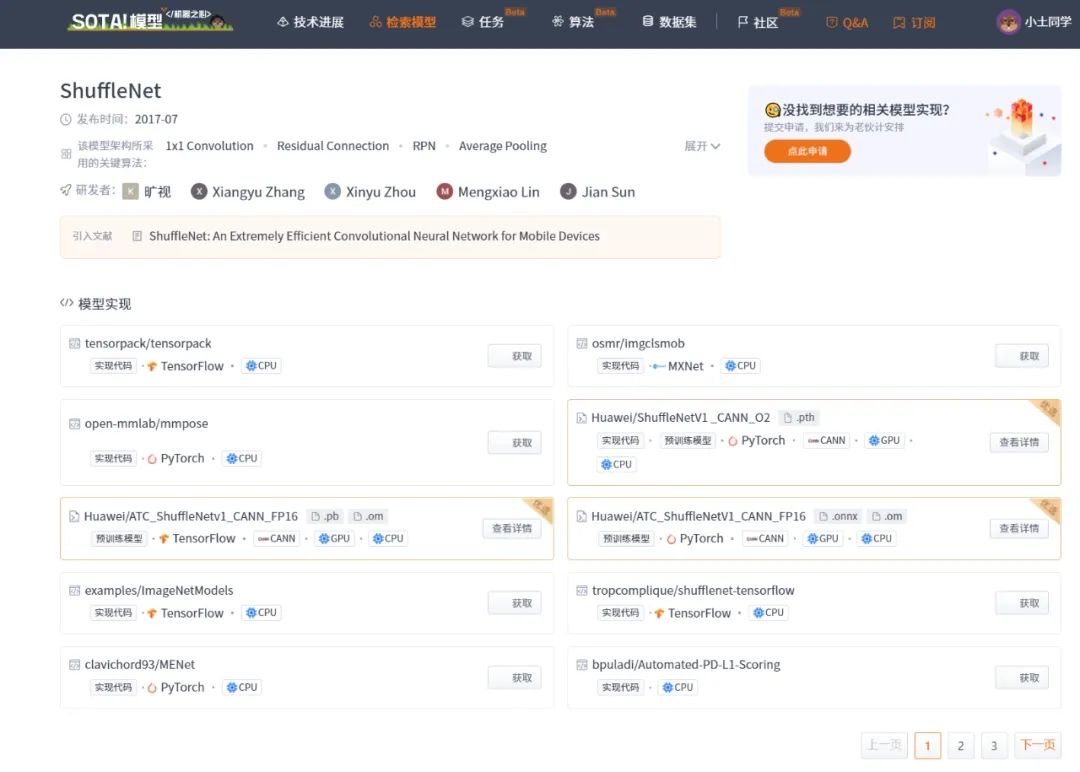This screenshot has height=772, width=1080.
Task: Expand the key algorithms list with 展开
Action: click(x=702, y=146)
